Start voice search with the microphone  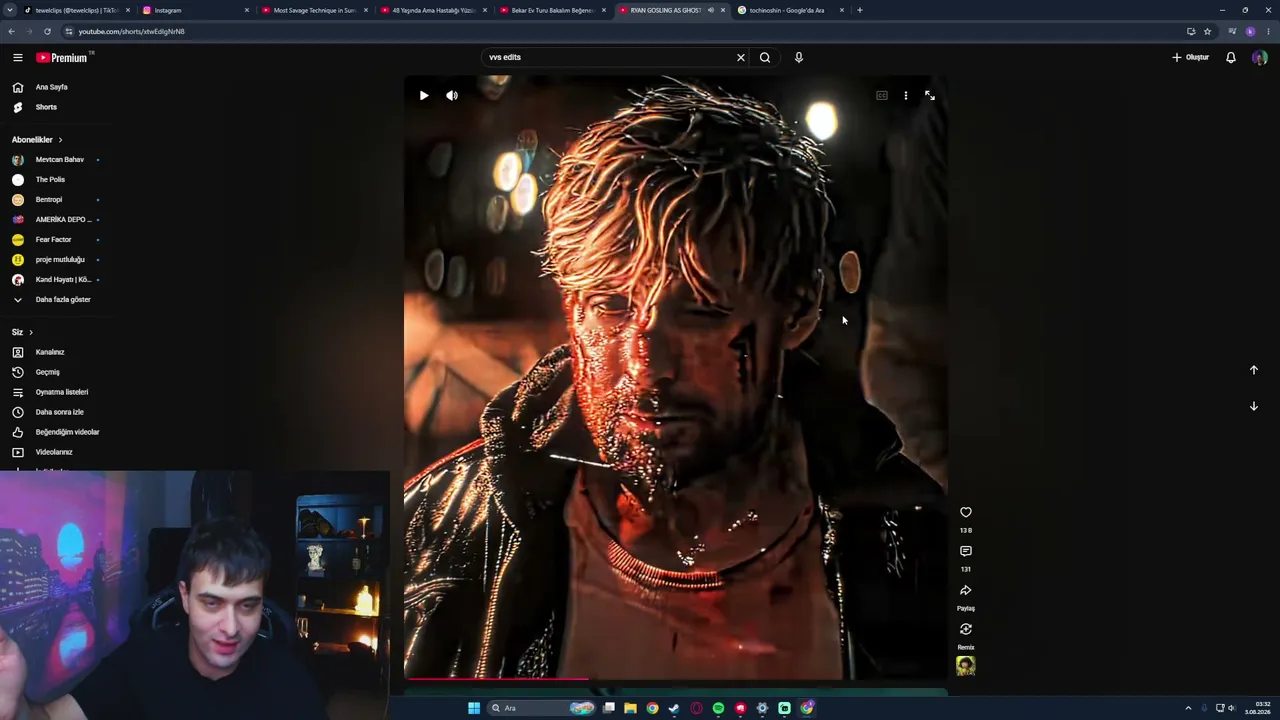tap(799, 58)
